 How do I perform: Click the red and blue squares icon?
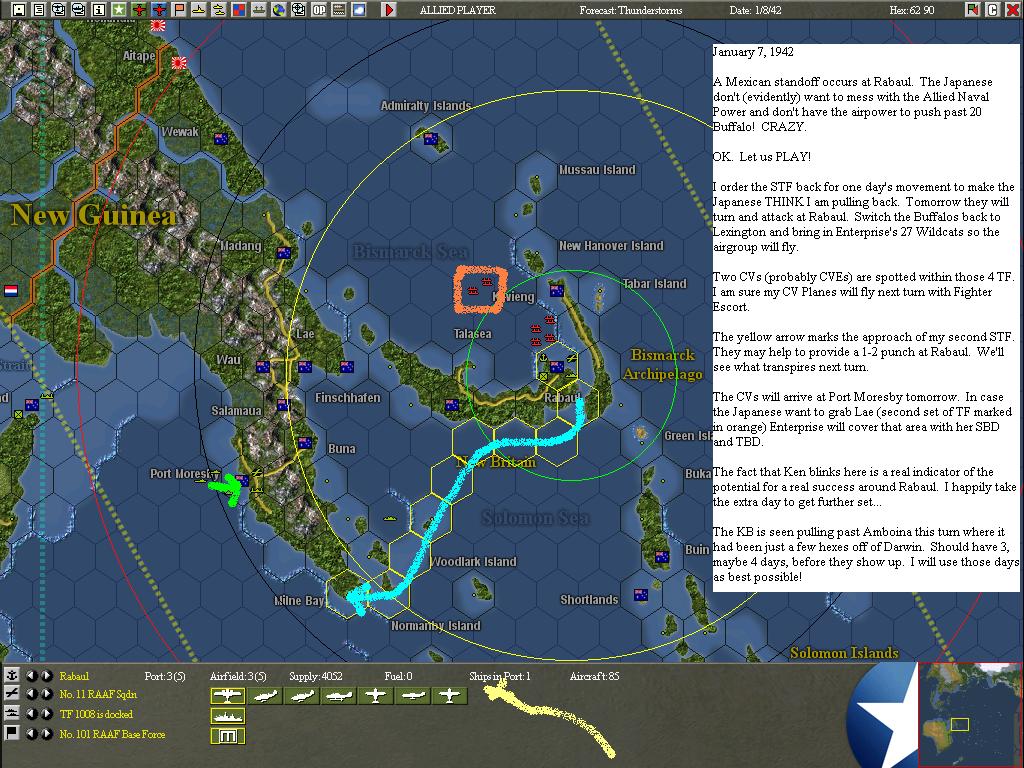[239, 10]
